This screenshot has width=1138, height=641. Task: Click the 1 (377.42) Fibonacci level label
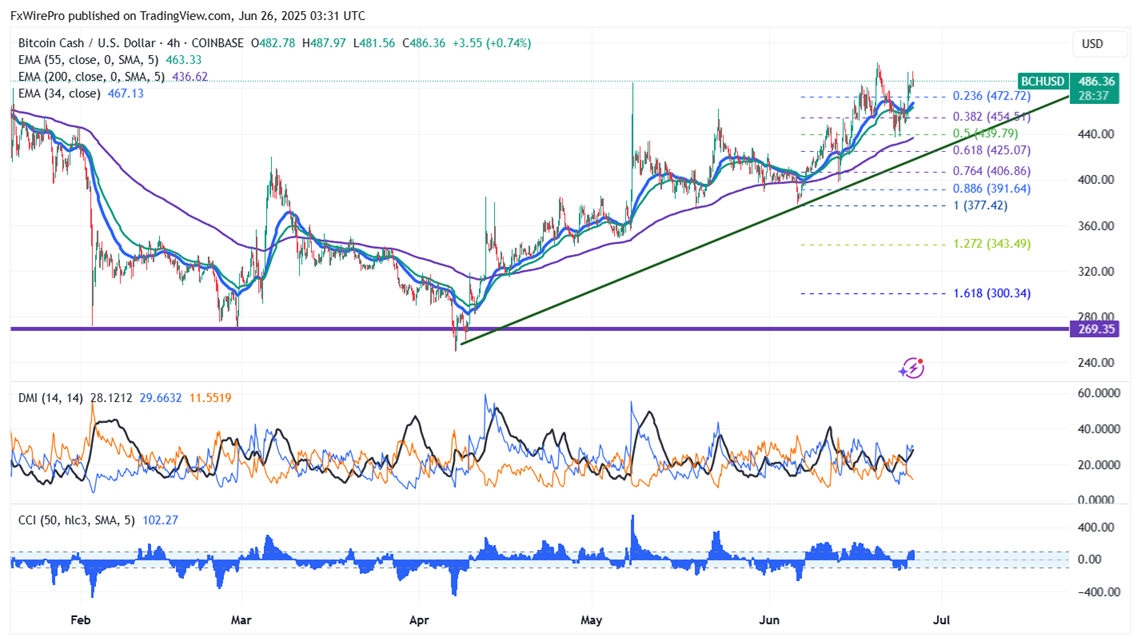point(981,205)
